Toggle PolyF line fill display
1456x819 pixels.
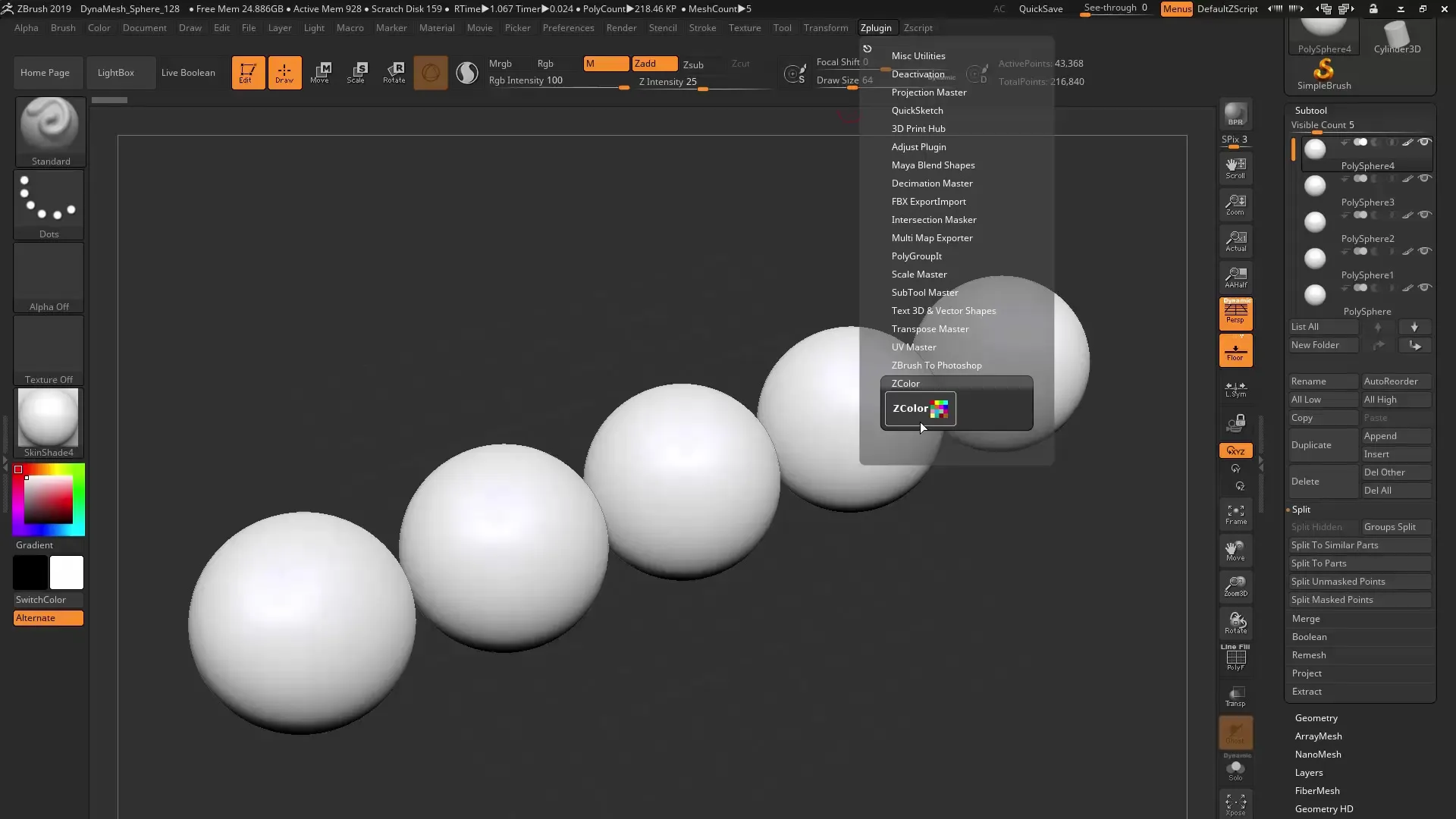click(1235, 657)
